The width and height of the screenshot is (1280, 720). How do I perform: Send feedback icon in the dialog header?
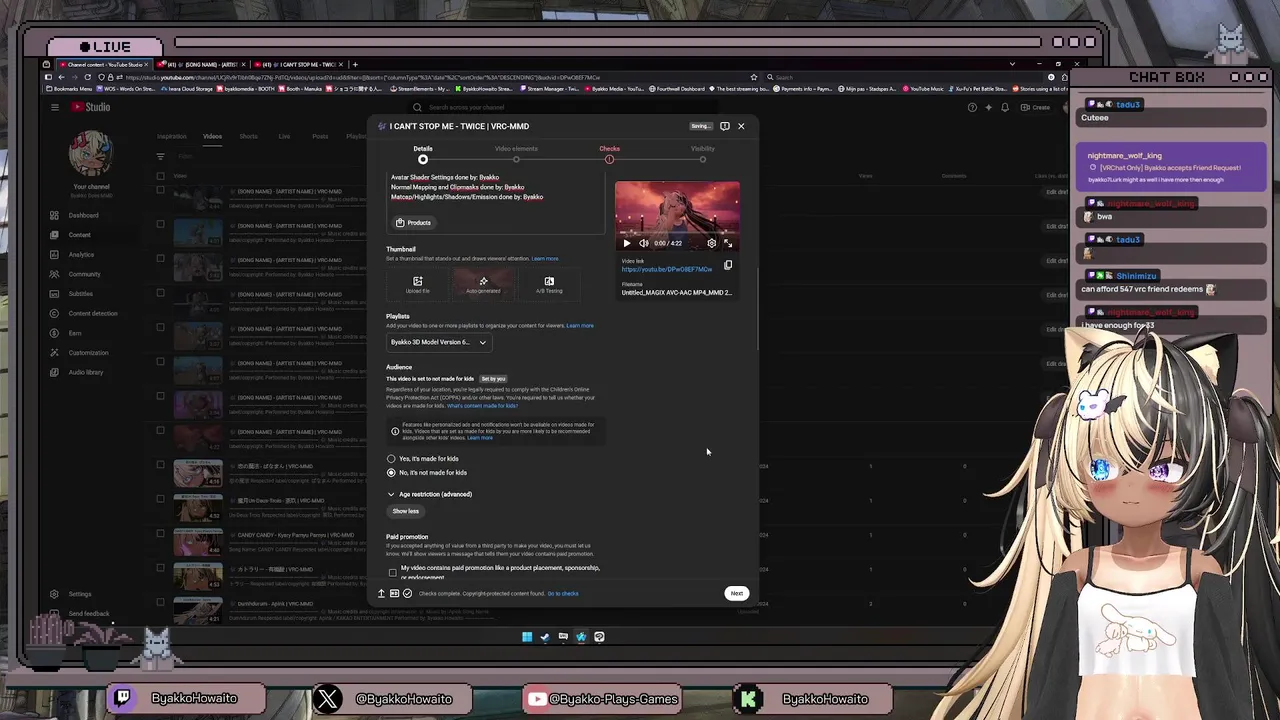[x=725, y=126]
